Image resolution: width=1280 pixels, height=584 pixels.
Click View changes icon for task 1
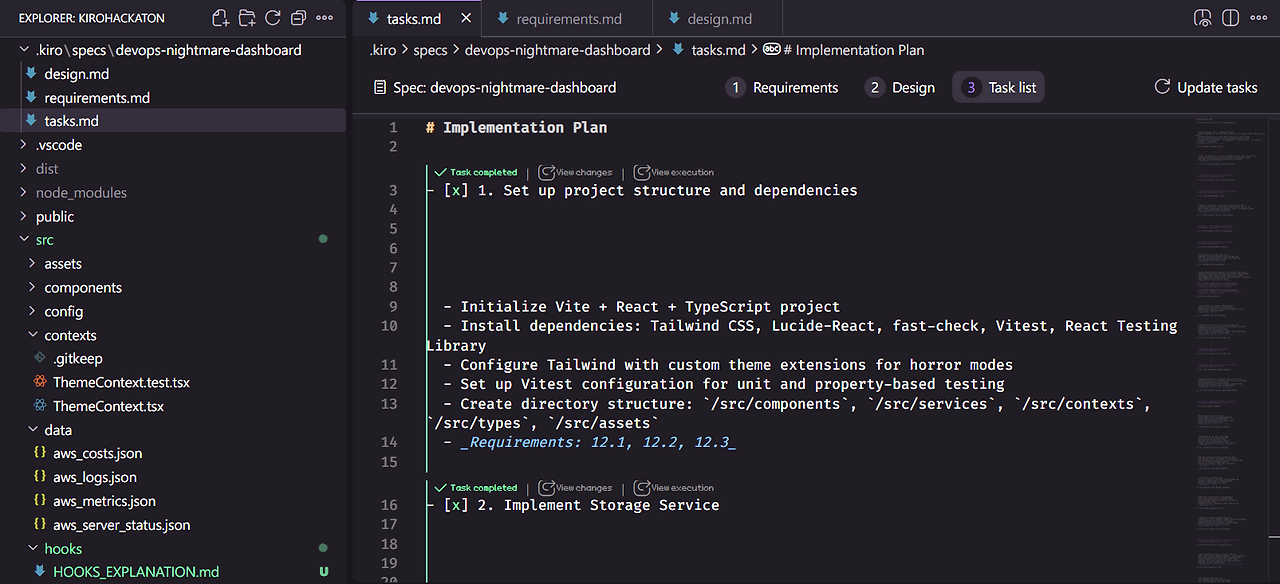(546, 172)
